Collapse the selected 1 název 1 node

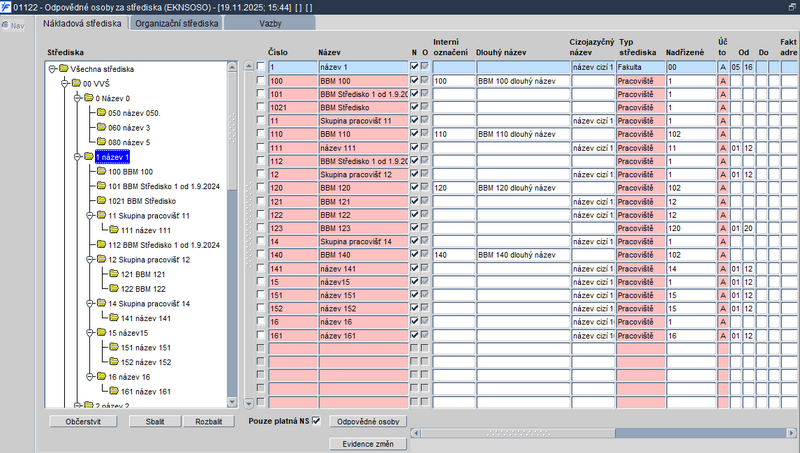click(x=77, y=157)
